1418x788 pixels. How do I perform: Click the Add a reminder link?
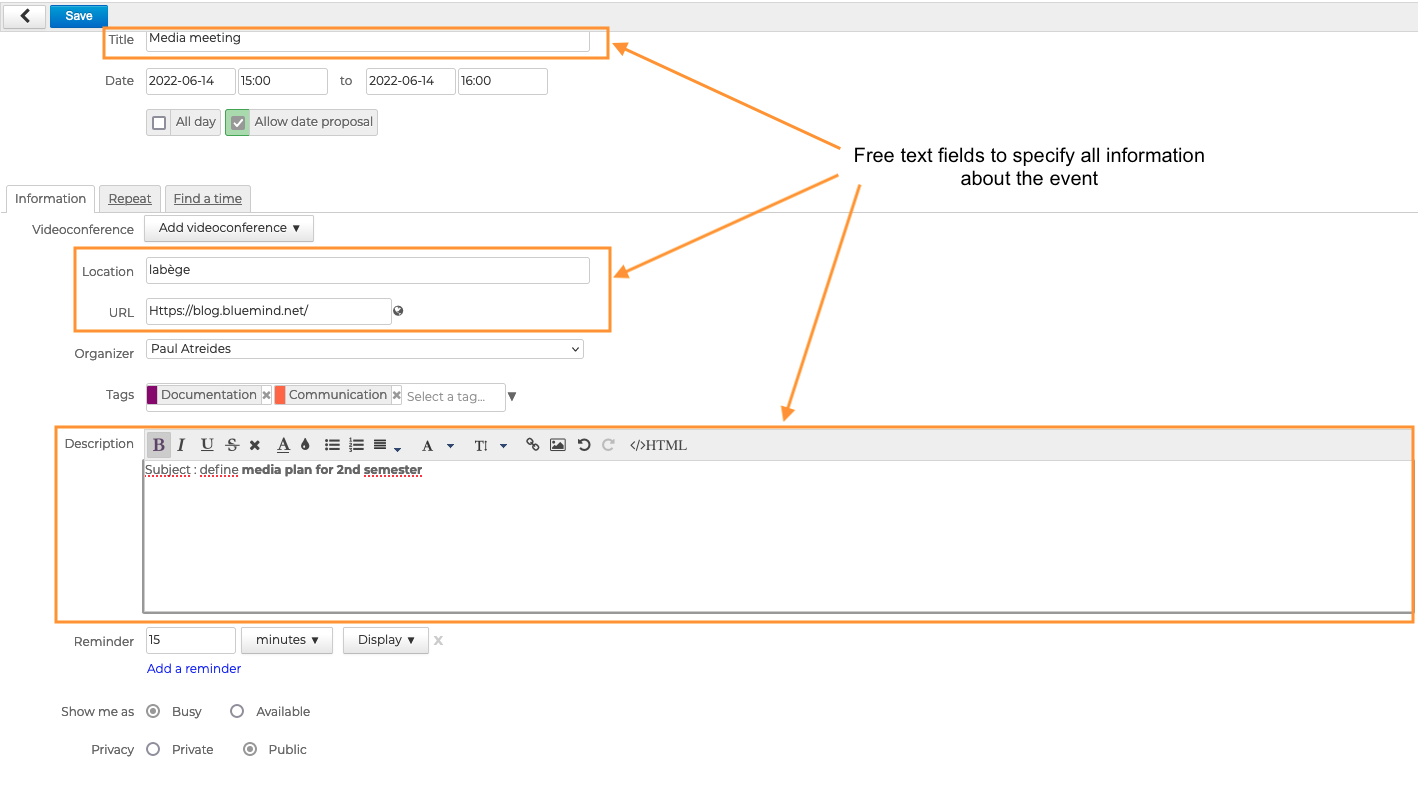point(194,668)
